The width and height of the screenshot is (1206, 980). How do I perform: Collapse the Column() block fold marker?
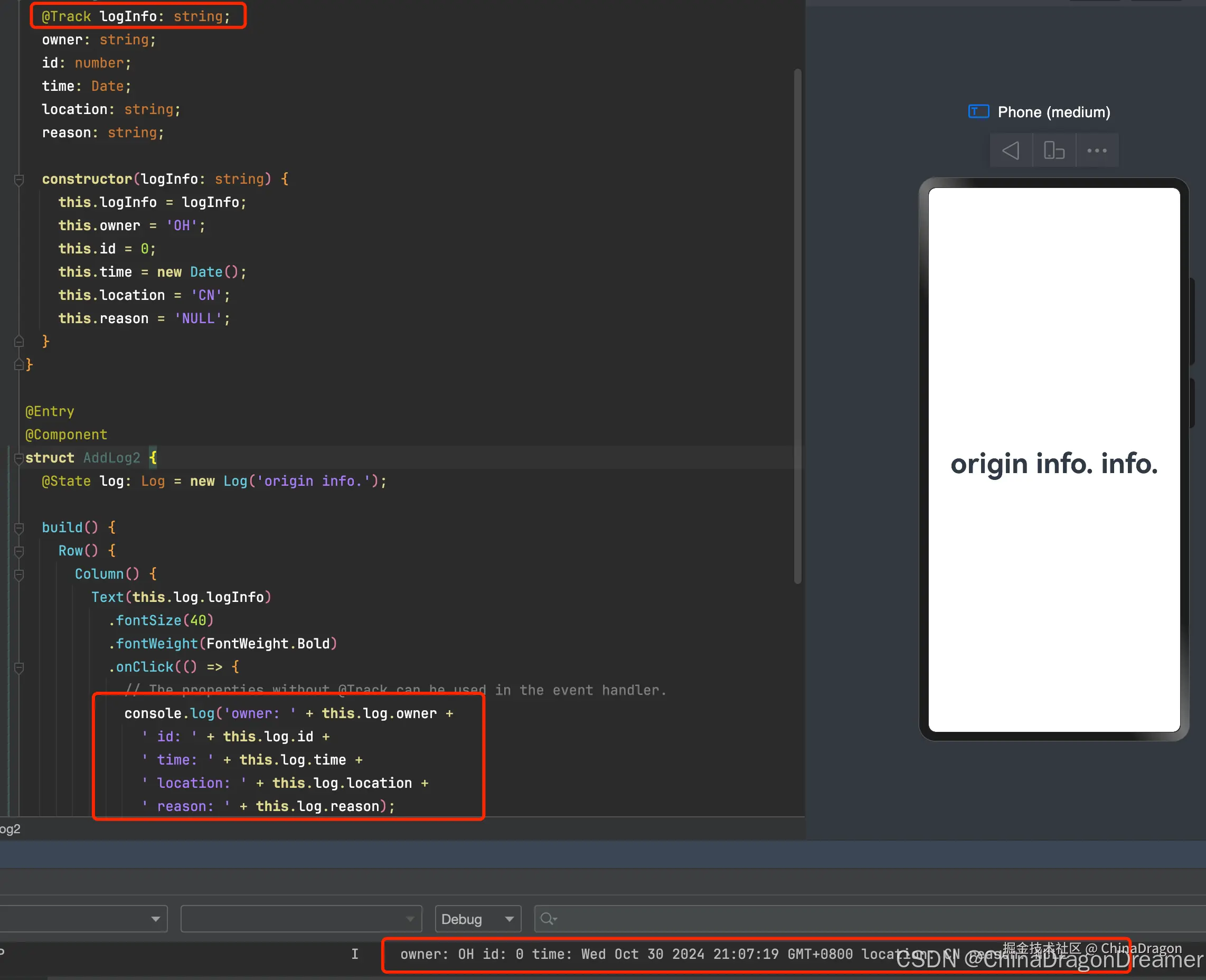18,574
